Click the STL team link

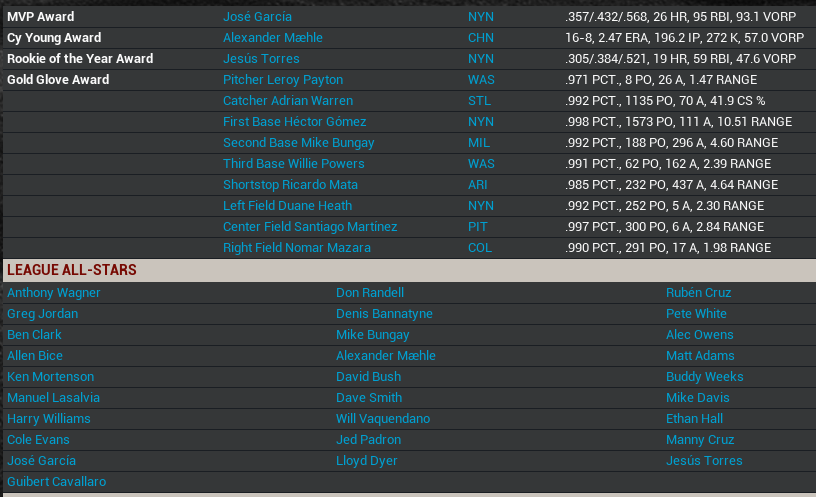point(479,101)
